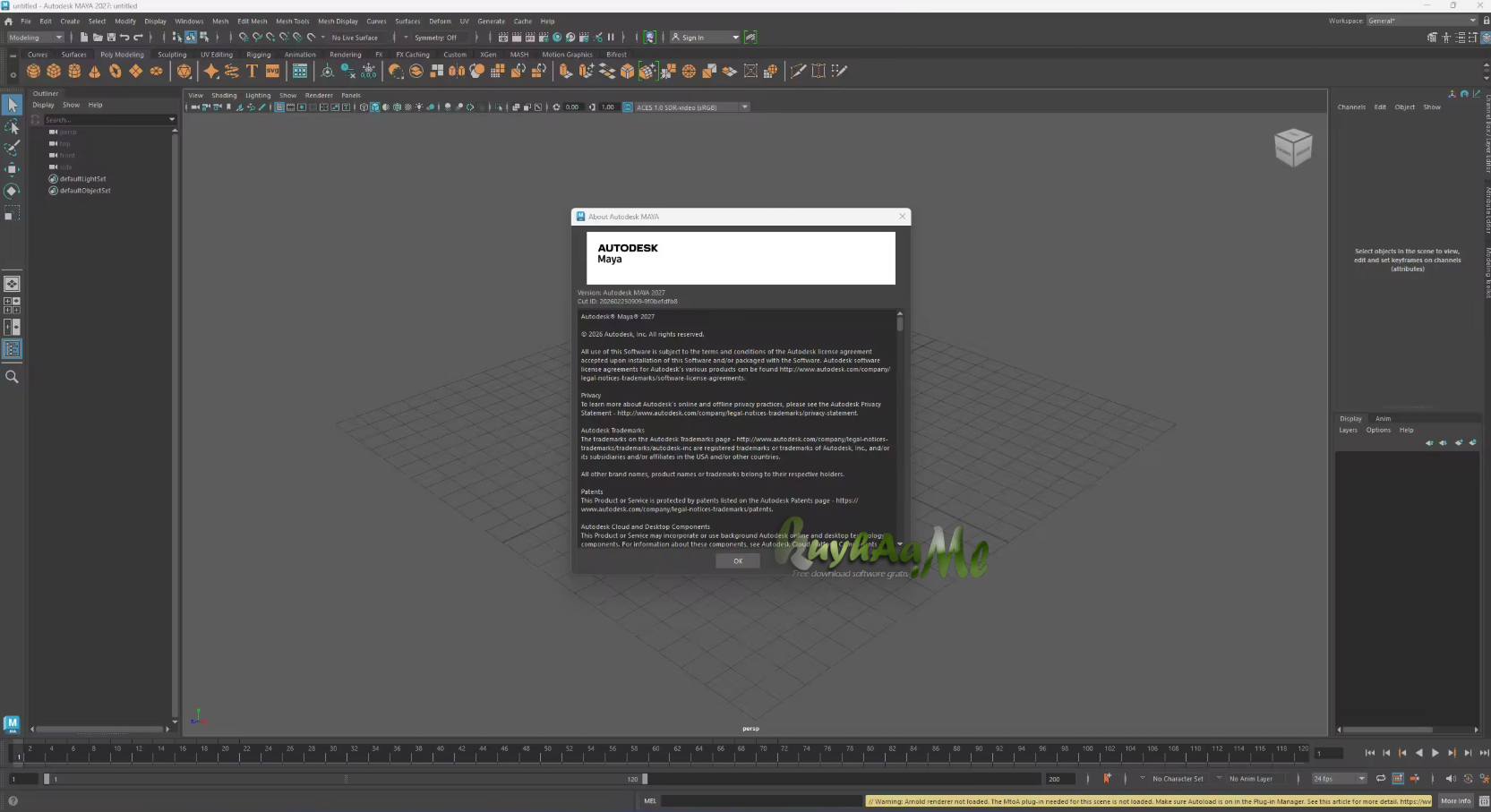This screenshot has width=1491, height=812.
Task: Toggle the audio mute speaker icon
Action: tap(1451, 779)
